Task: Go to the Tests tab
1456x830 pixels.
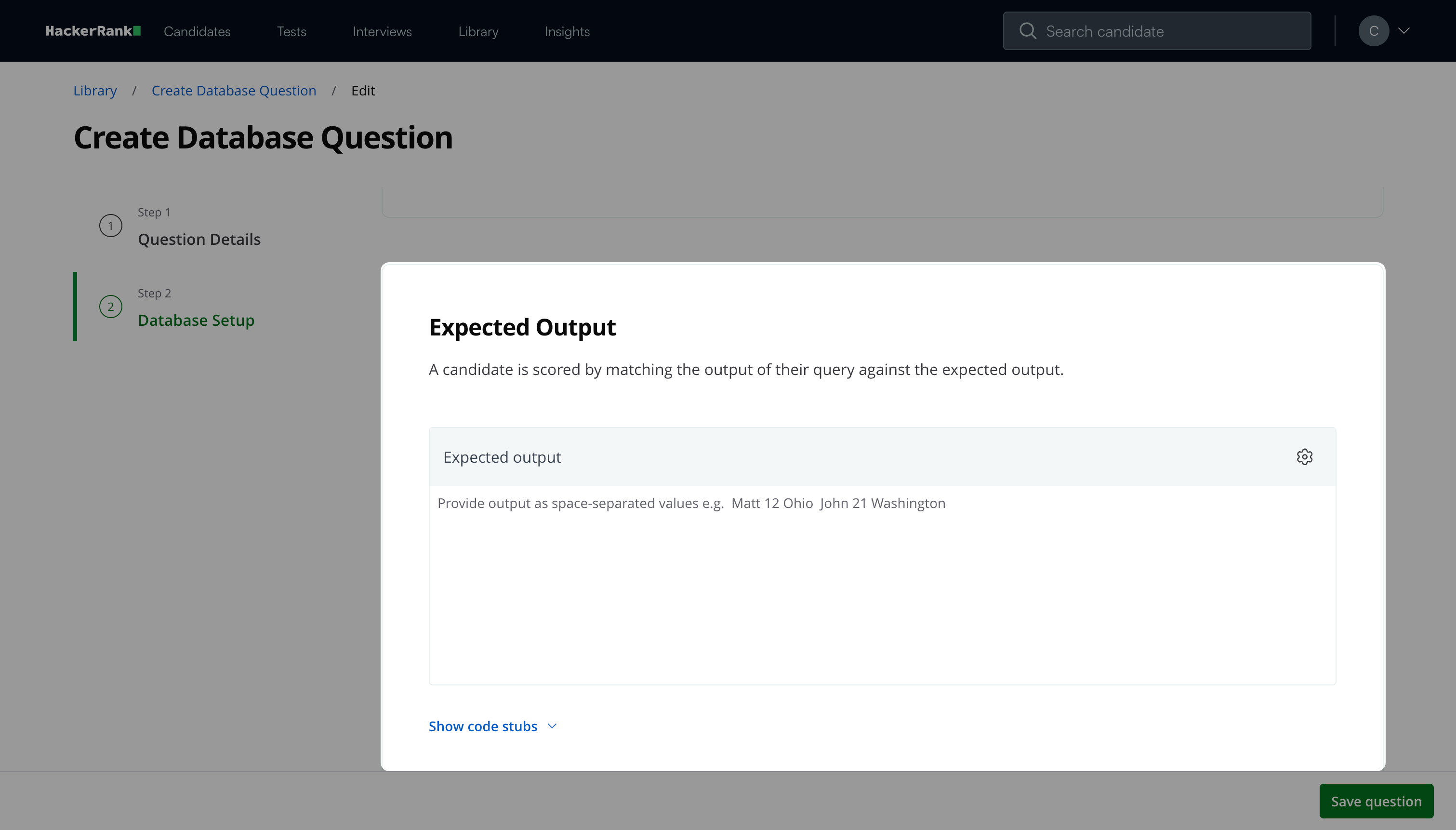Action: tap(291, 31)
